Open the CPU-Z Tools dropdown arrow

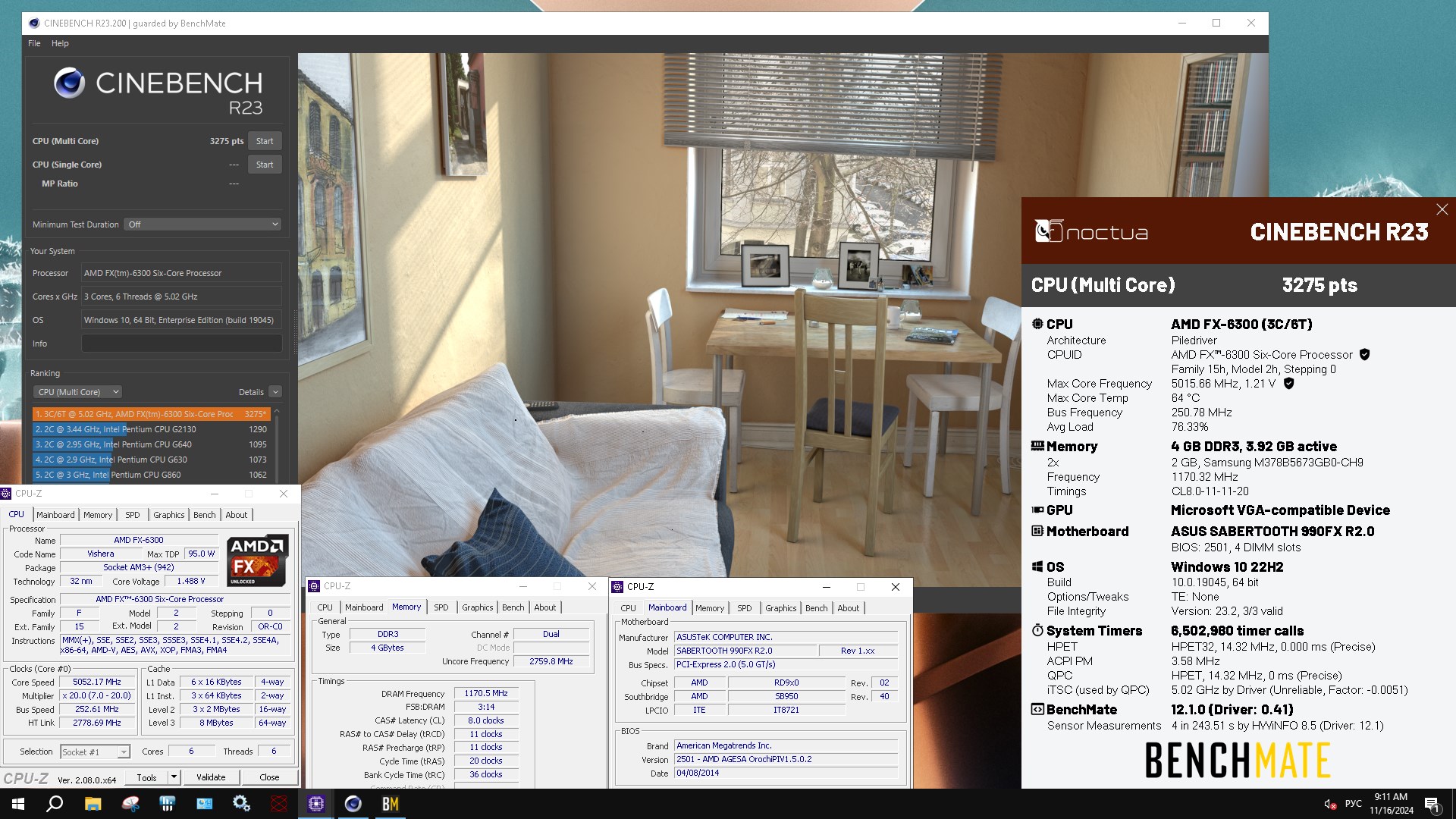(x=174, y=777)
